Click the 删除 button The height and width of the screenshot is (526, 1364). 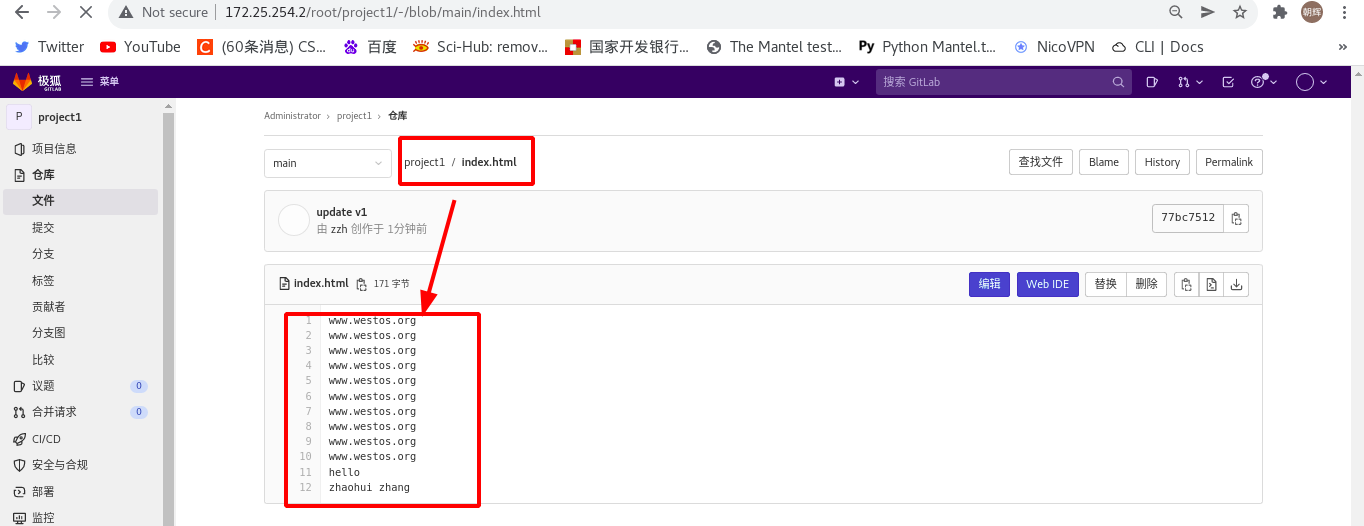[1146, 284]
